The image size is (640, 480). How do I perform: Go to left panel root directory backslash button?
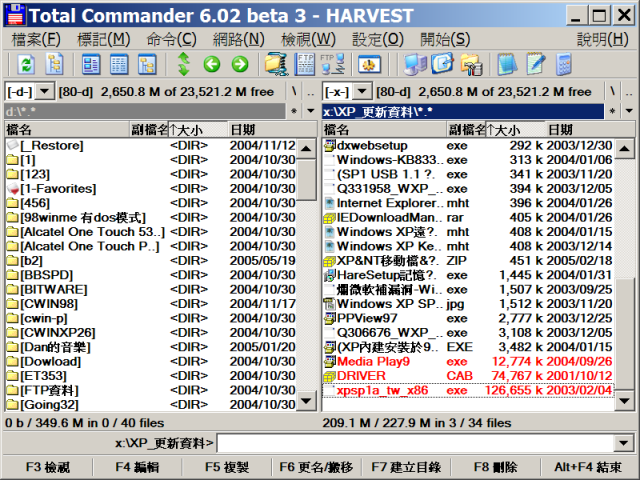(294, 91)
